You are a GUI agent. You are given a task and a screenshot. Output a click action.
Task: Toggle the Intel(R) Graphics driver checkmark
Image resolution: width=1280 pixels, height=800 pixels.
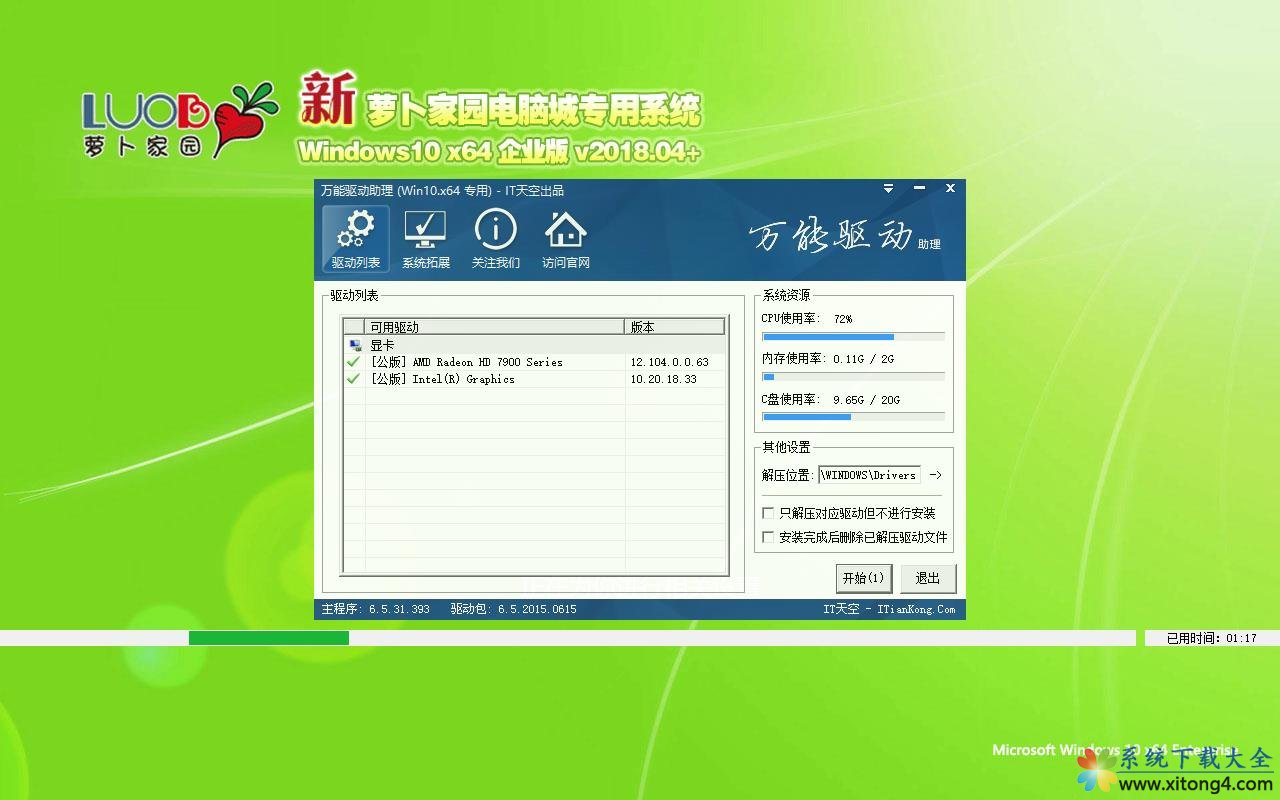353,379
